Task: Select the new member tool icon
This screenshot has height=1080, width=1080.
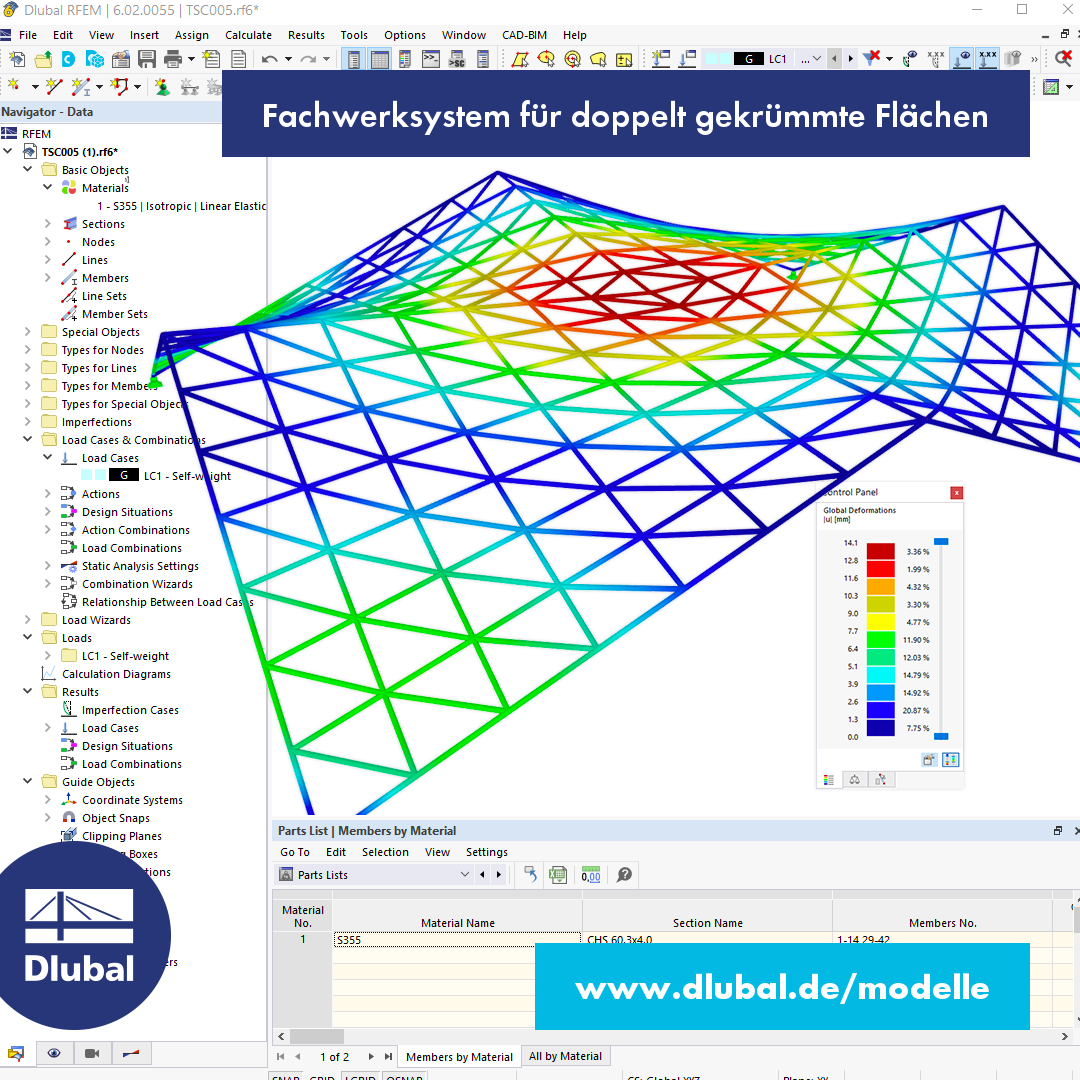Action: click(x=80, y=86)
